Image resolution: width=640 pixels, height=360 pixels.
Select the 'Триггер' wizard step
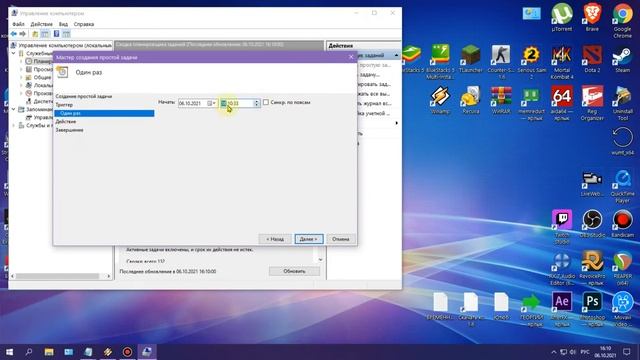point(64,105)
